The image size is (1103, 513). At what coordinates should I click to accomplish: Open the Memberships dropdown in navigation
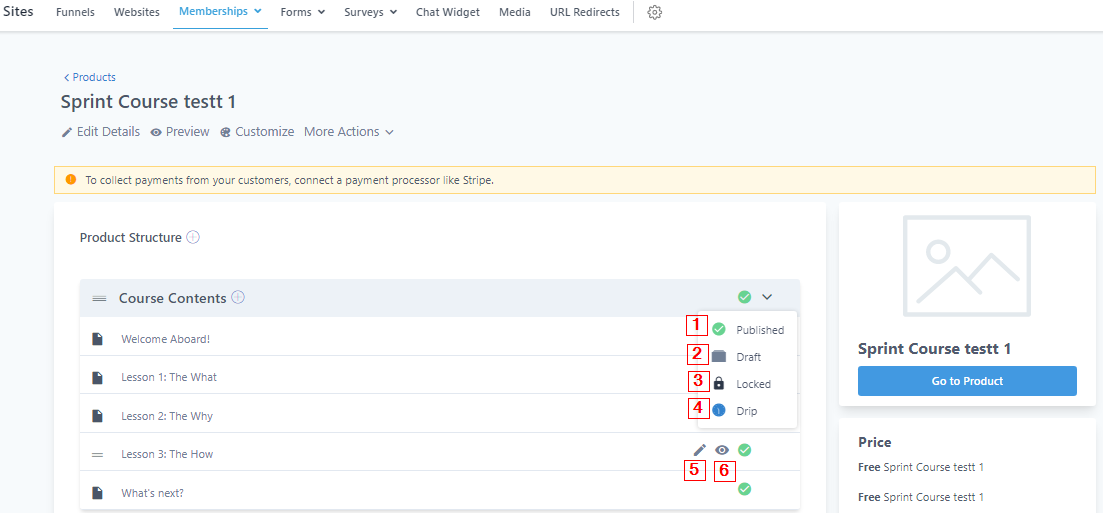coord(220,12)
